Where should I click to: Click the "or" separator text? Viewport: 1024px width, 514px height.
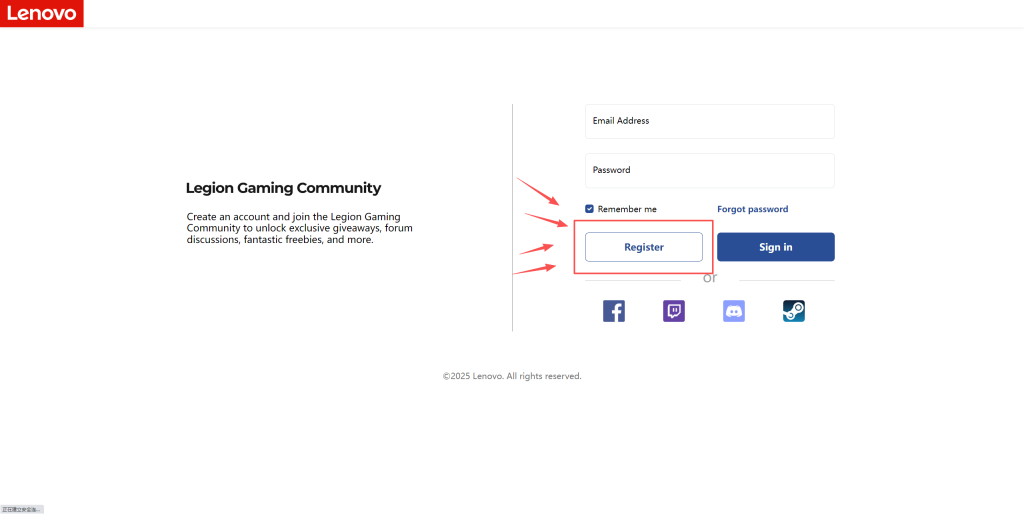pyautogui.click(x=710, y=278)
